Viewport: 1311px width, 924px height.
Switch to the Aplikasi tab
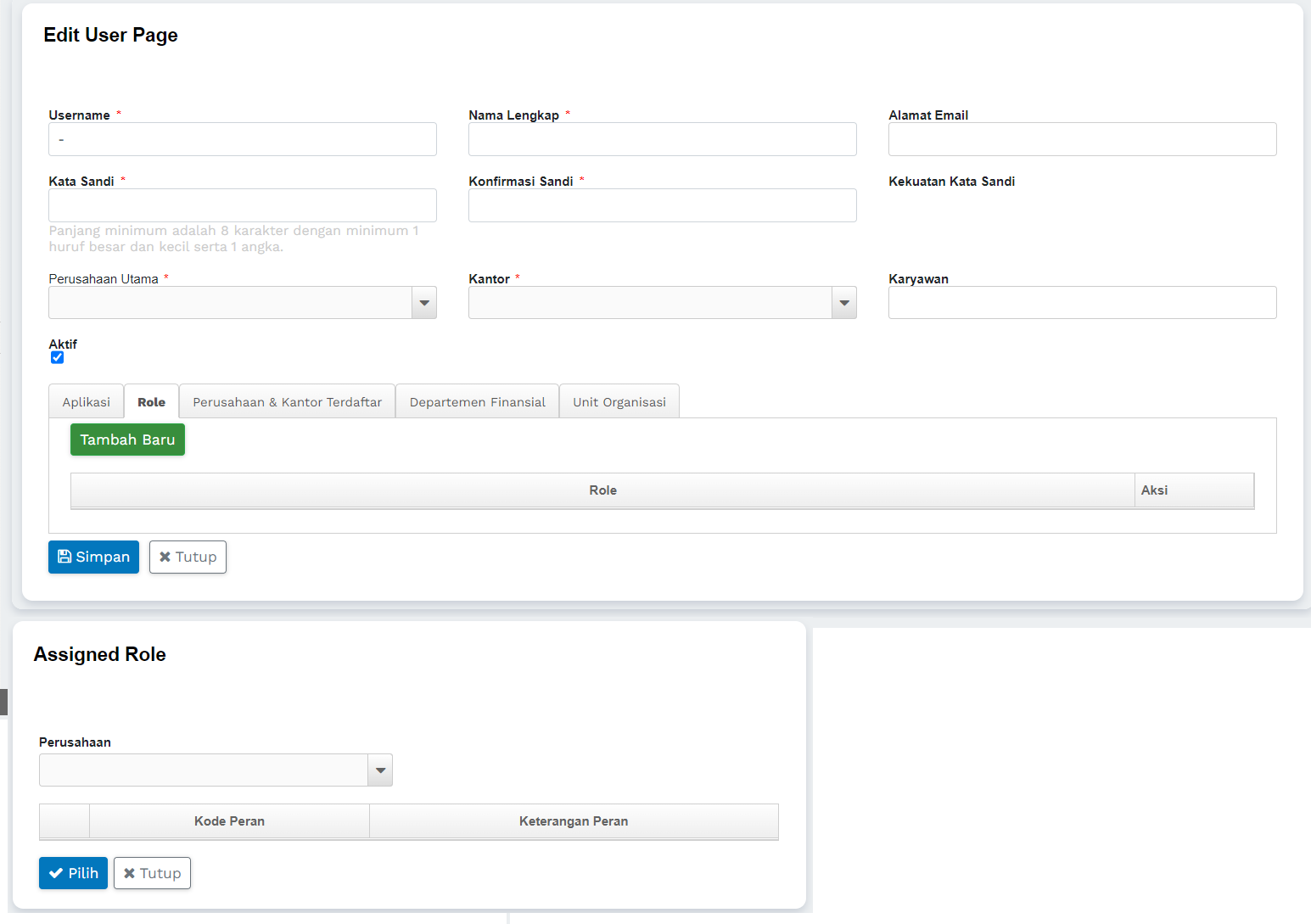click(x=86, y=402)
